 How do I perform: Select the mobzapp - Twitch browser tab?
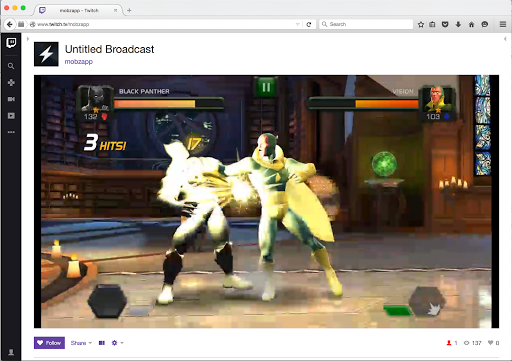pos(79,10)
